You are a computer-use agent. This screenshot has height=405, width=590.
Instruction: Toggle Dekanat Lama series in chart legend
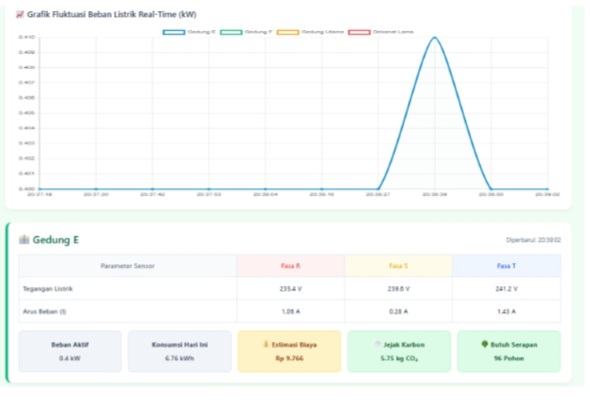pyautogui.click(x=381, y=32)
